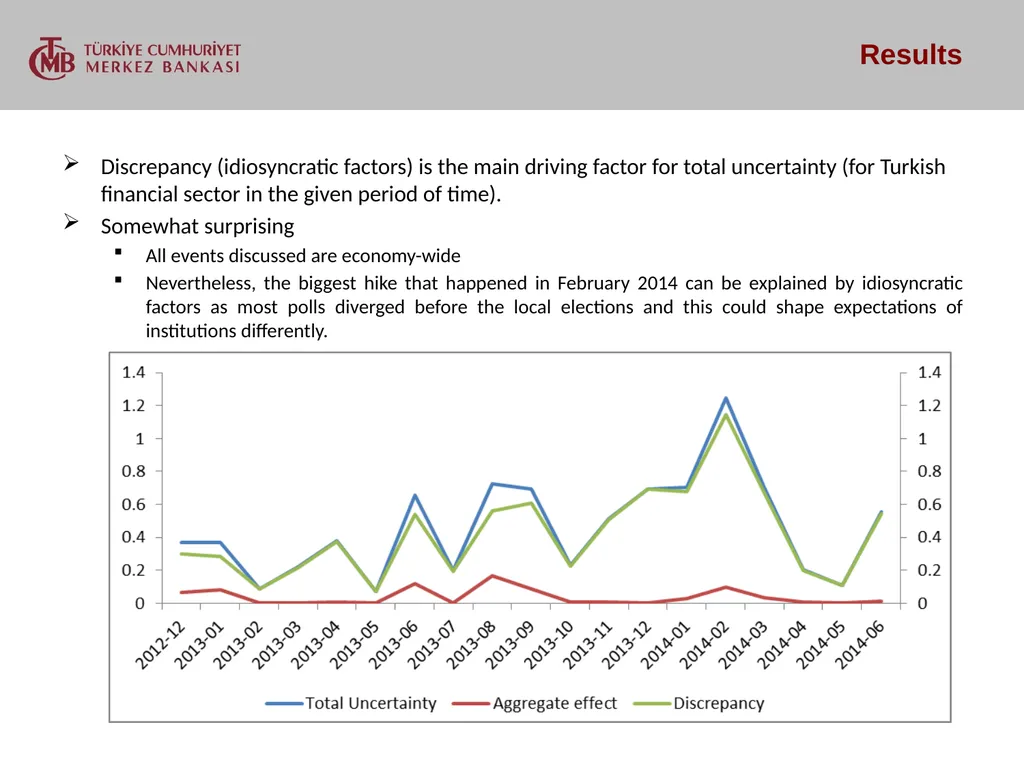
Task: Click the blue Total Uncertainty legend line swatch
Action: point(284,704)
